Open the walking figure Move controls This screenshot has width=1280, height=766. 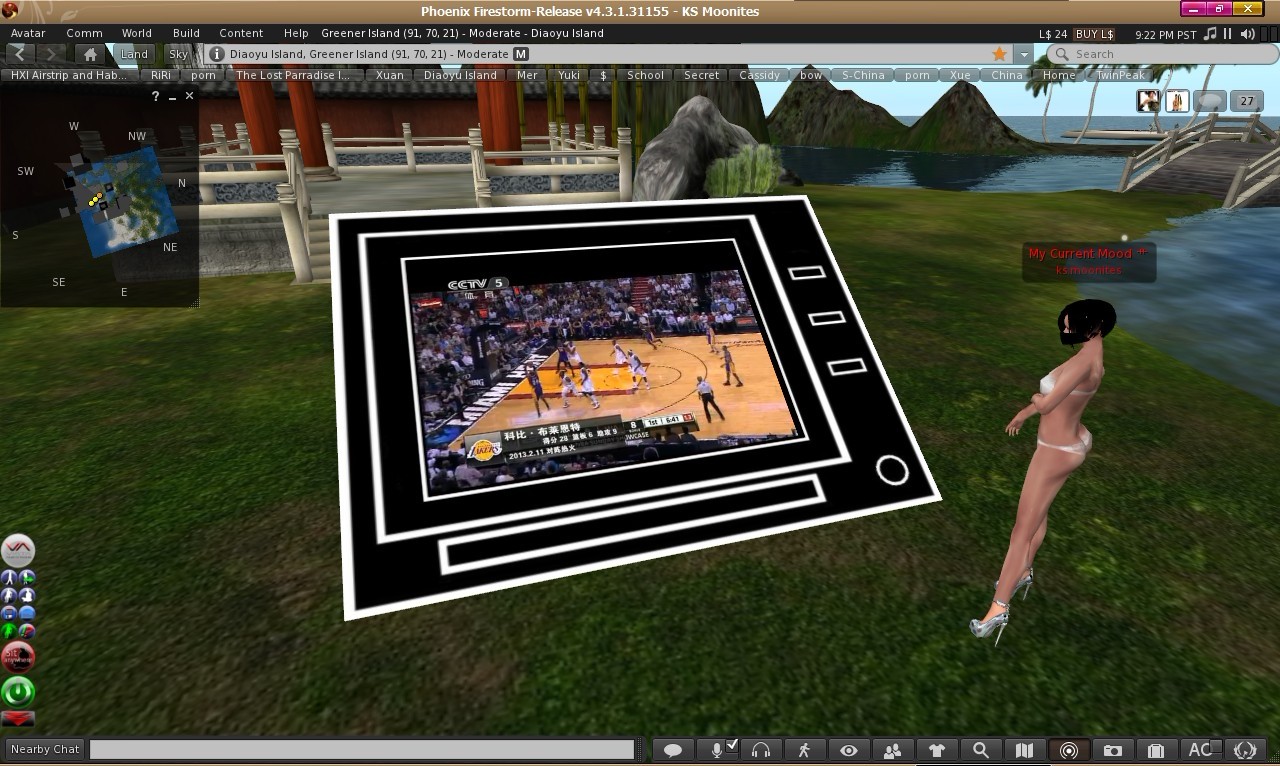804,750
